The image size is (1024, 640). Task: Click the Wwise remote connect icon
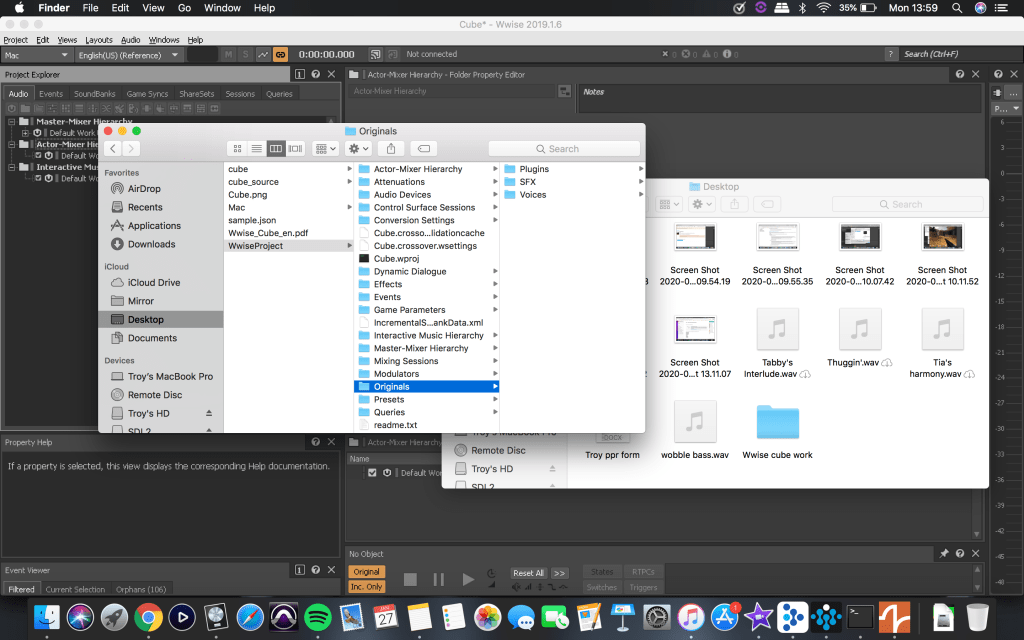click(x=374, y=54)
